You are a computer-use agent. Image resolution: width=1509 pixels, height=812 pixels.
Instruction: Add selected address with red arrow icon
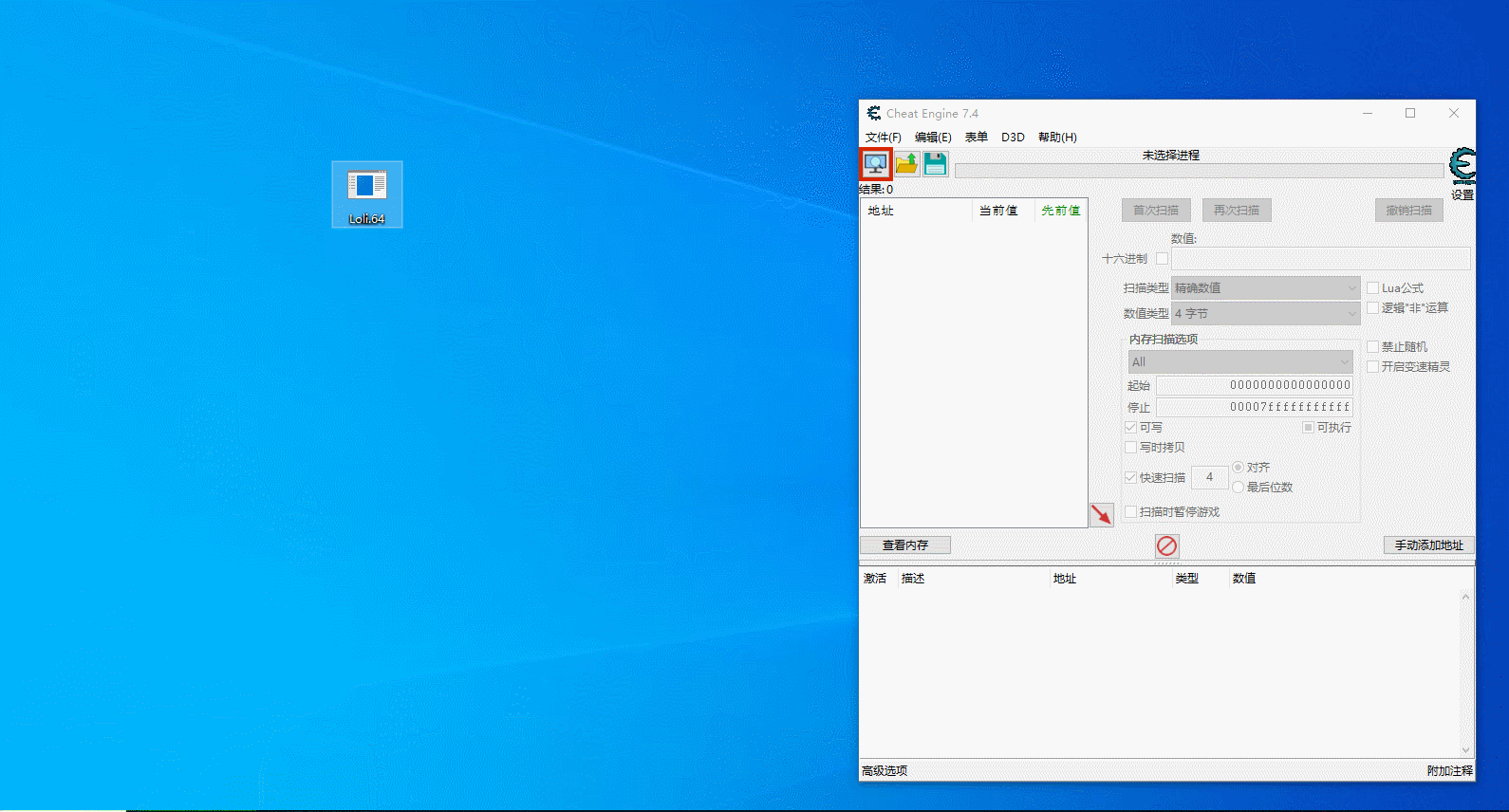click(x=1101, y=515)
